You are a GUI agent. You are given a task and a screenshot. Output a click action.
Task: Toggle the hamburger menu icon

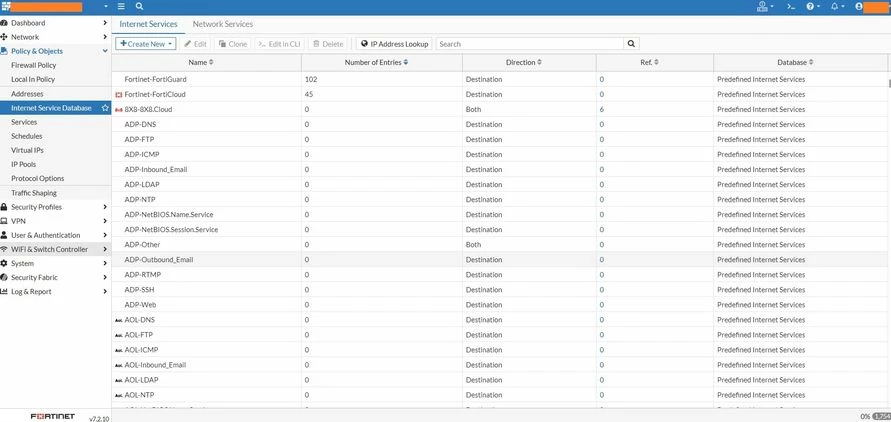121,7
